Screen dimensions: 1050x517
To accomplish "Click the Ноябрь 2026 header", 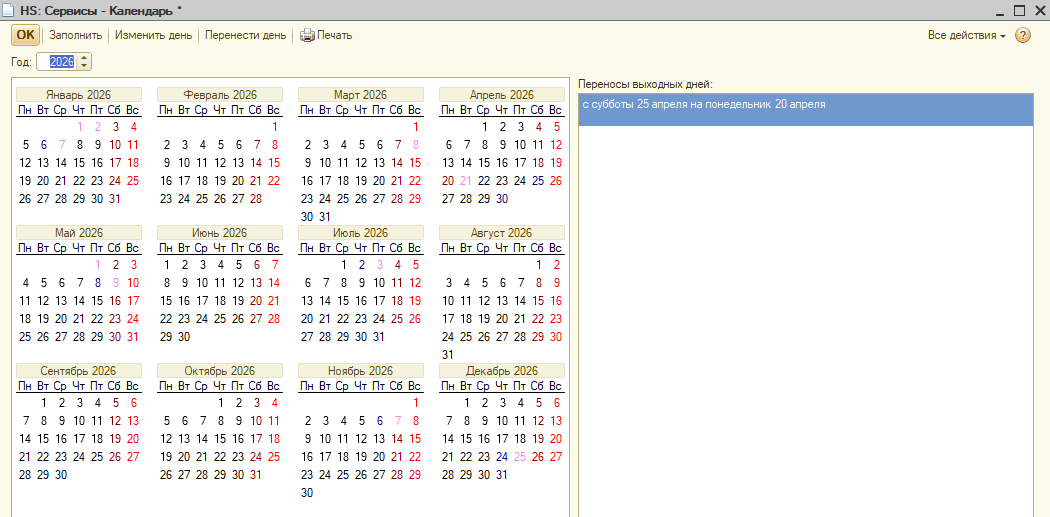I will (361, 370).
